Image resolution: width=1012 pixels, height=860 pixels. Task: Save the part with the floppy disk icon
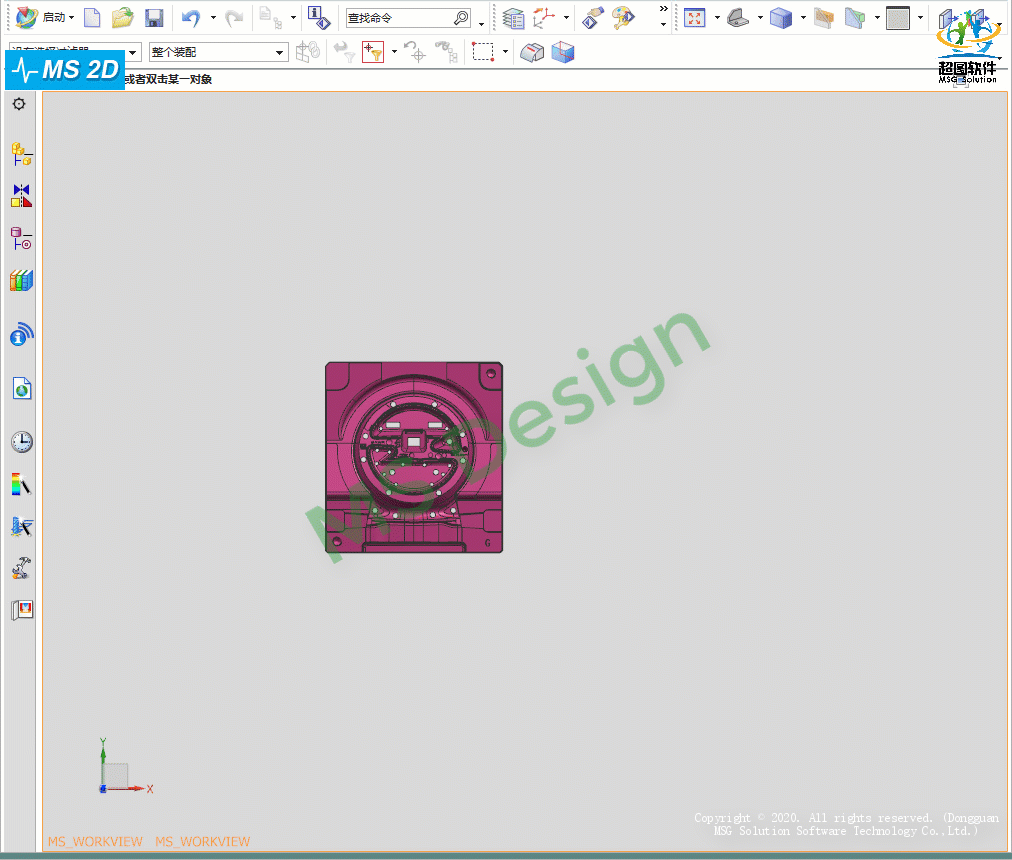tap(154, 17)
